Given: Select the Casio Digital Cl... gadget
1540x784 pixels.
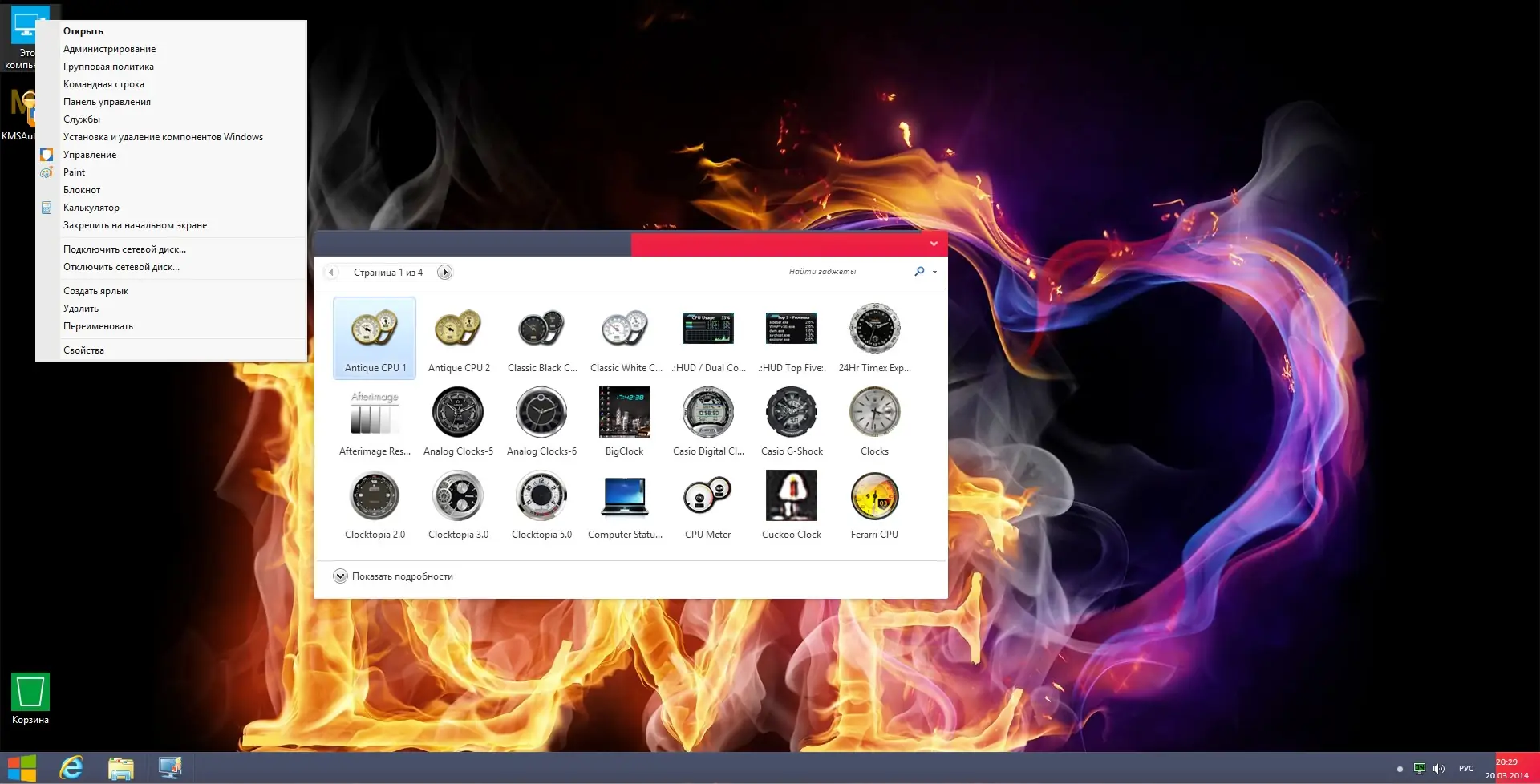Looking at the screenshot, I should [708, 422].
